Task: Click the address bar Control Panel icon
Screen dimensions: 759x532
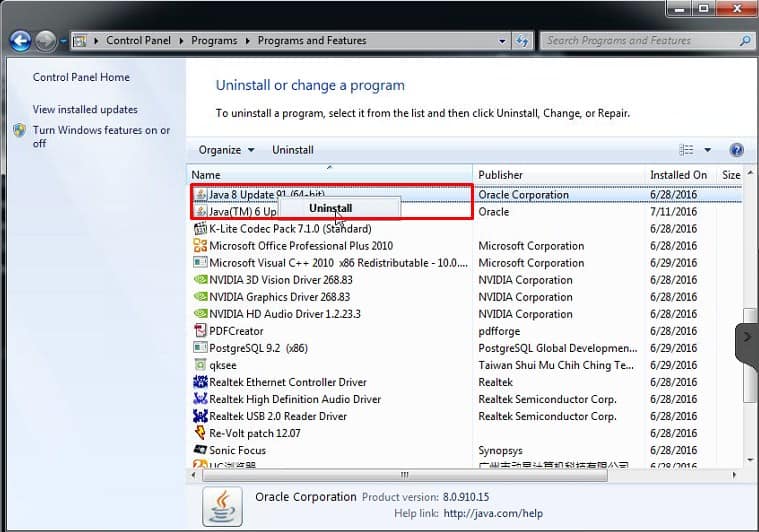Action: 80,41
